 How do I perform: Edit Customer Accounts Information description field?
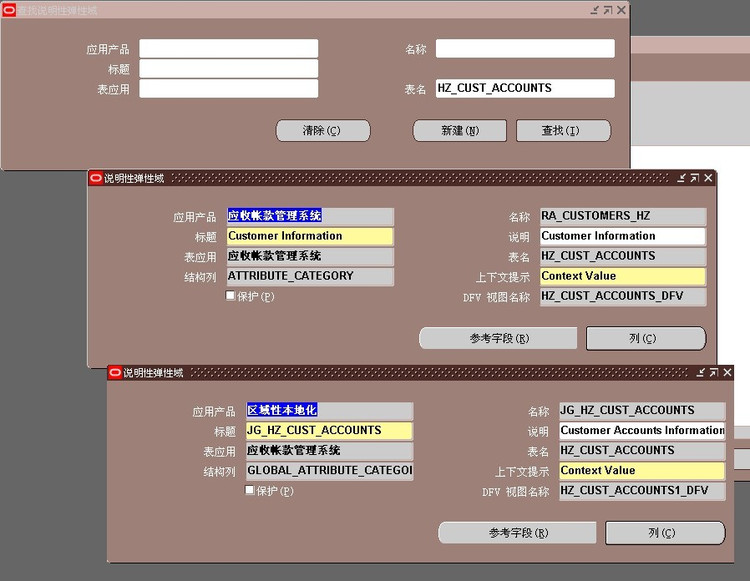click(x=642, y=431)
